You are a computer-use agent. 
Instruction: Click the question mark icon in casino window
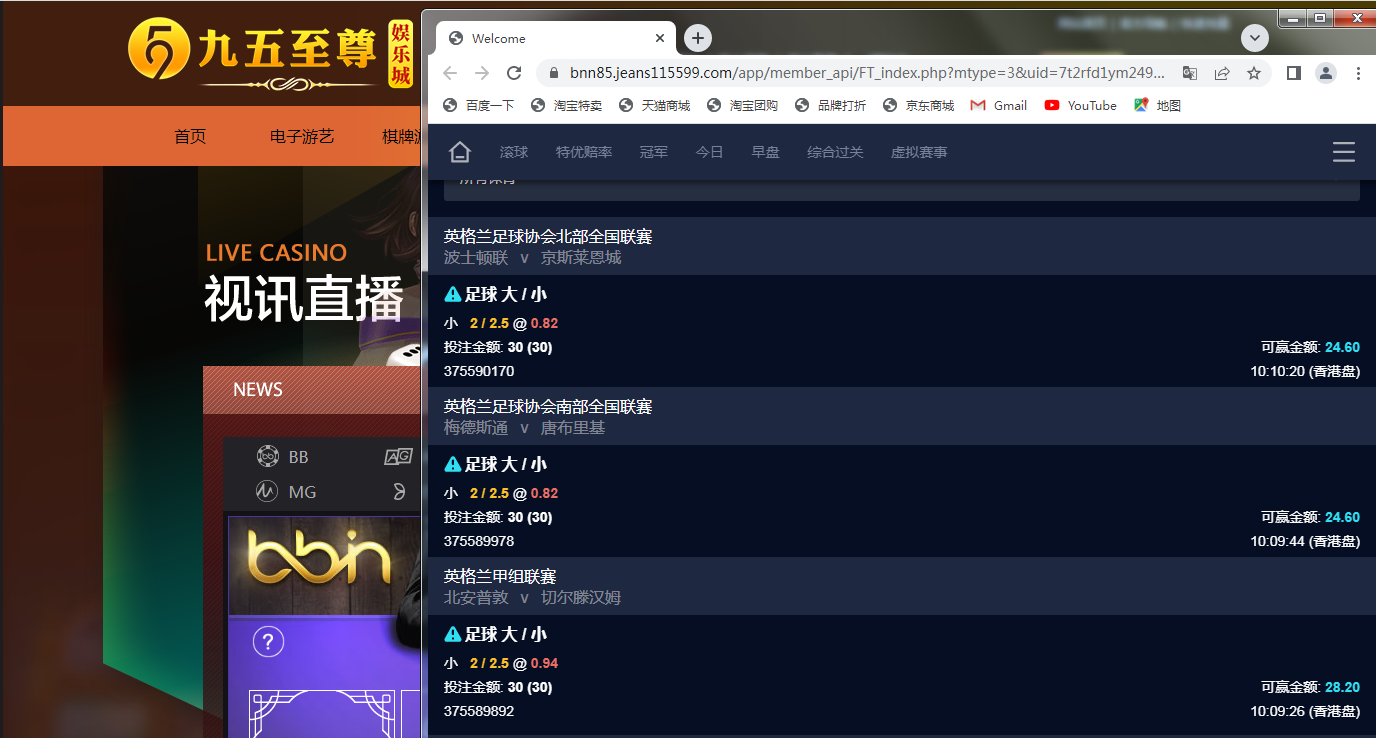(x=268, y=641)
